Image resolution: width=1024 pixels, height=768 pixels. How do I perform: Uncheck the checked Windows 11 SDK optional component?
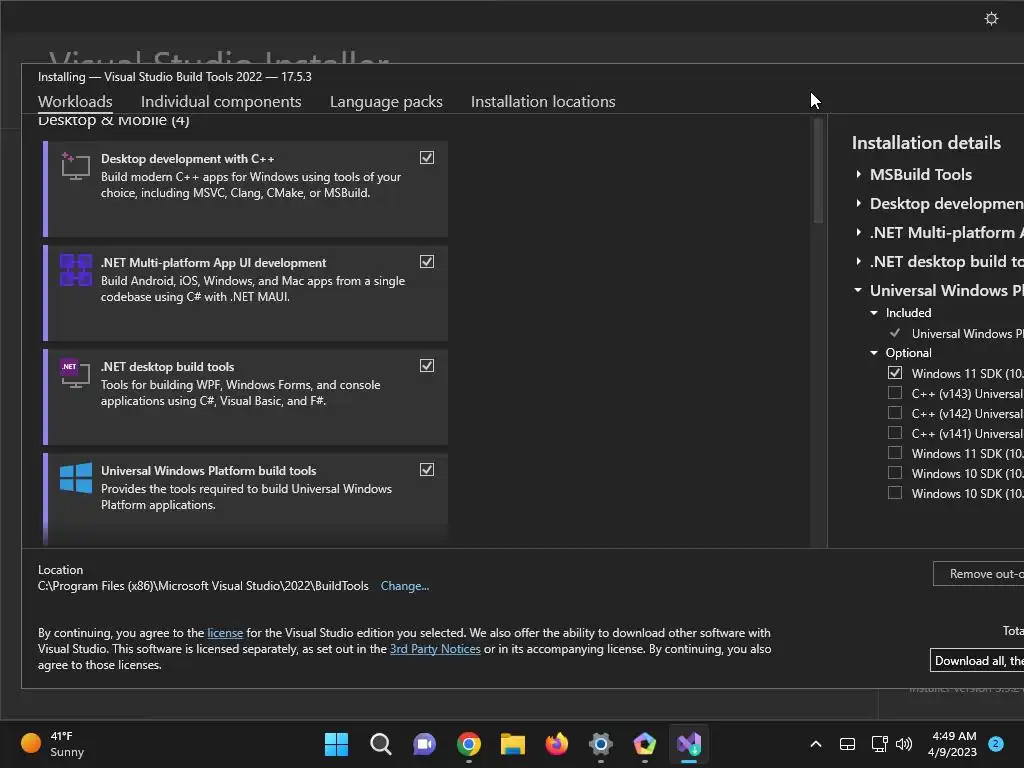coord(895,373)
